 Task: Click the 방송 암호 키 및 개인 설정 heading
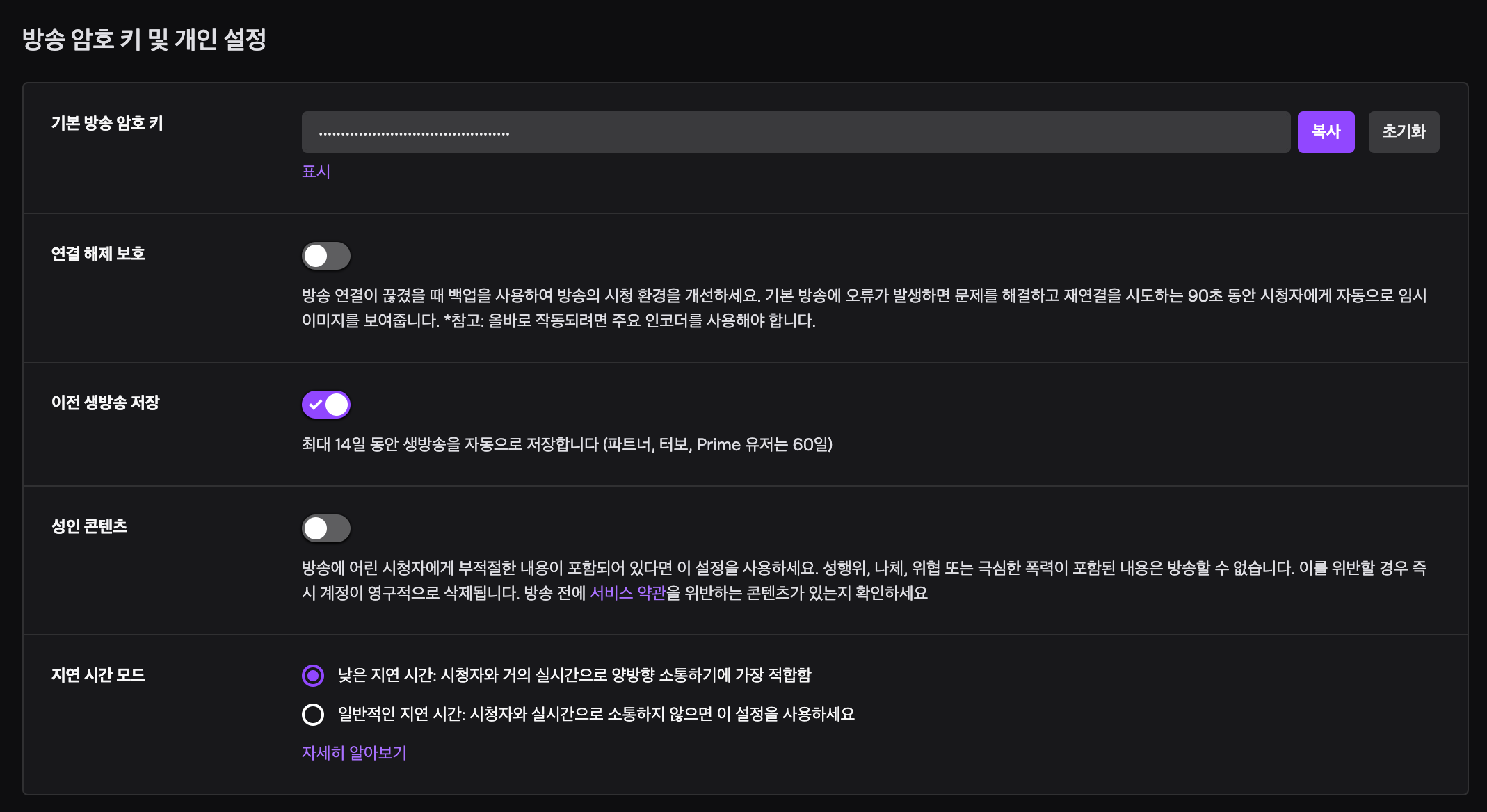pyautogui.click(x=144, y=39)
